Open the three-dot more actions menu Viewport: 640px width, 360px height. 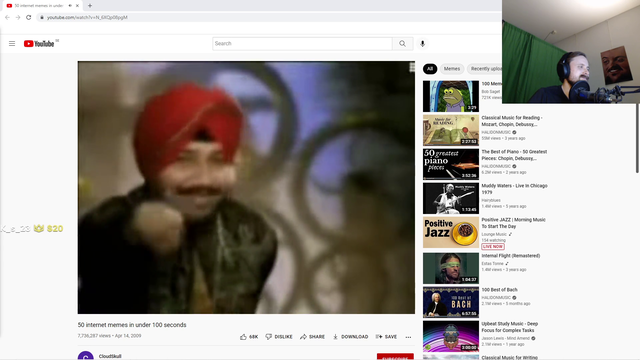click(x=408, y=337)
